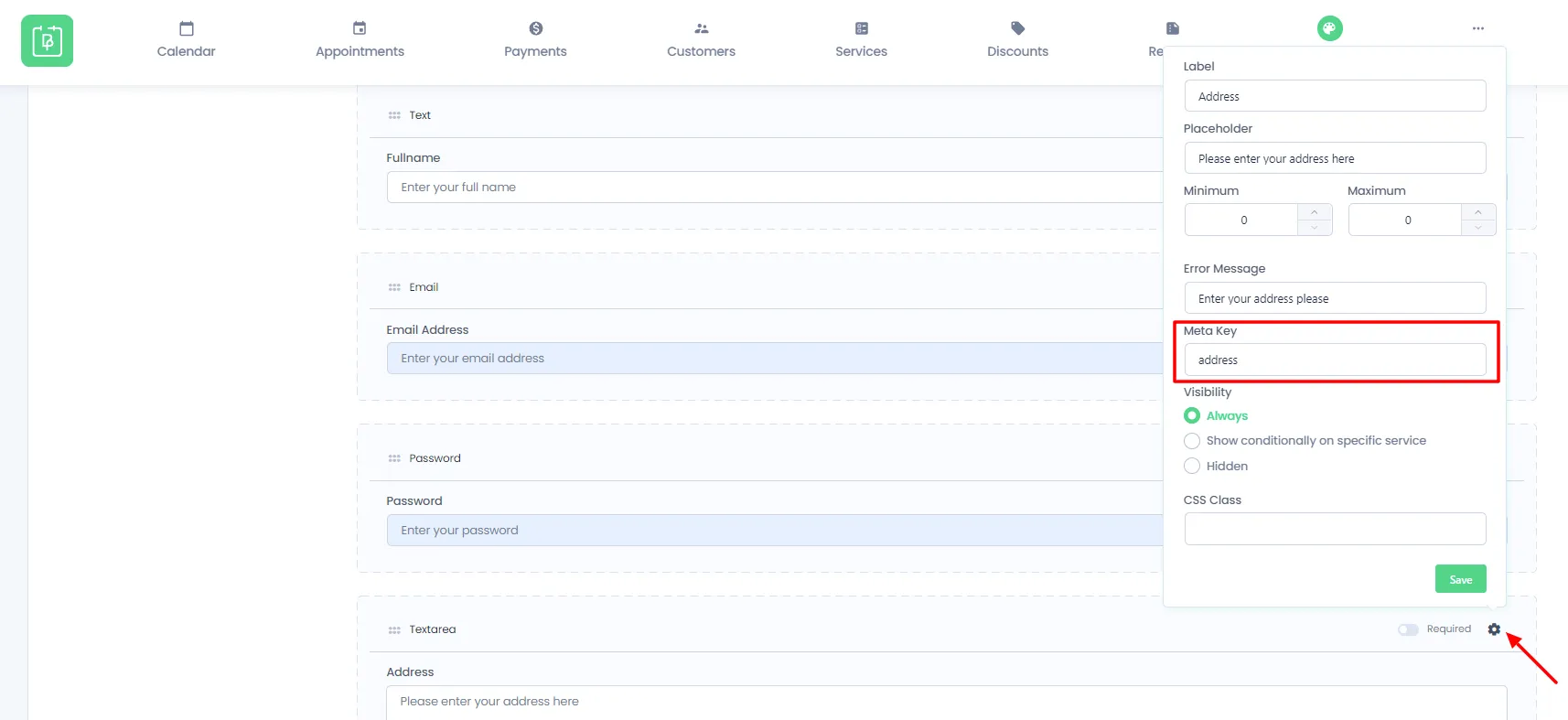Navigate to Customers

[x=701, y=40]
